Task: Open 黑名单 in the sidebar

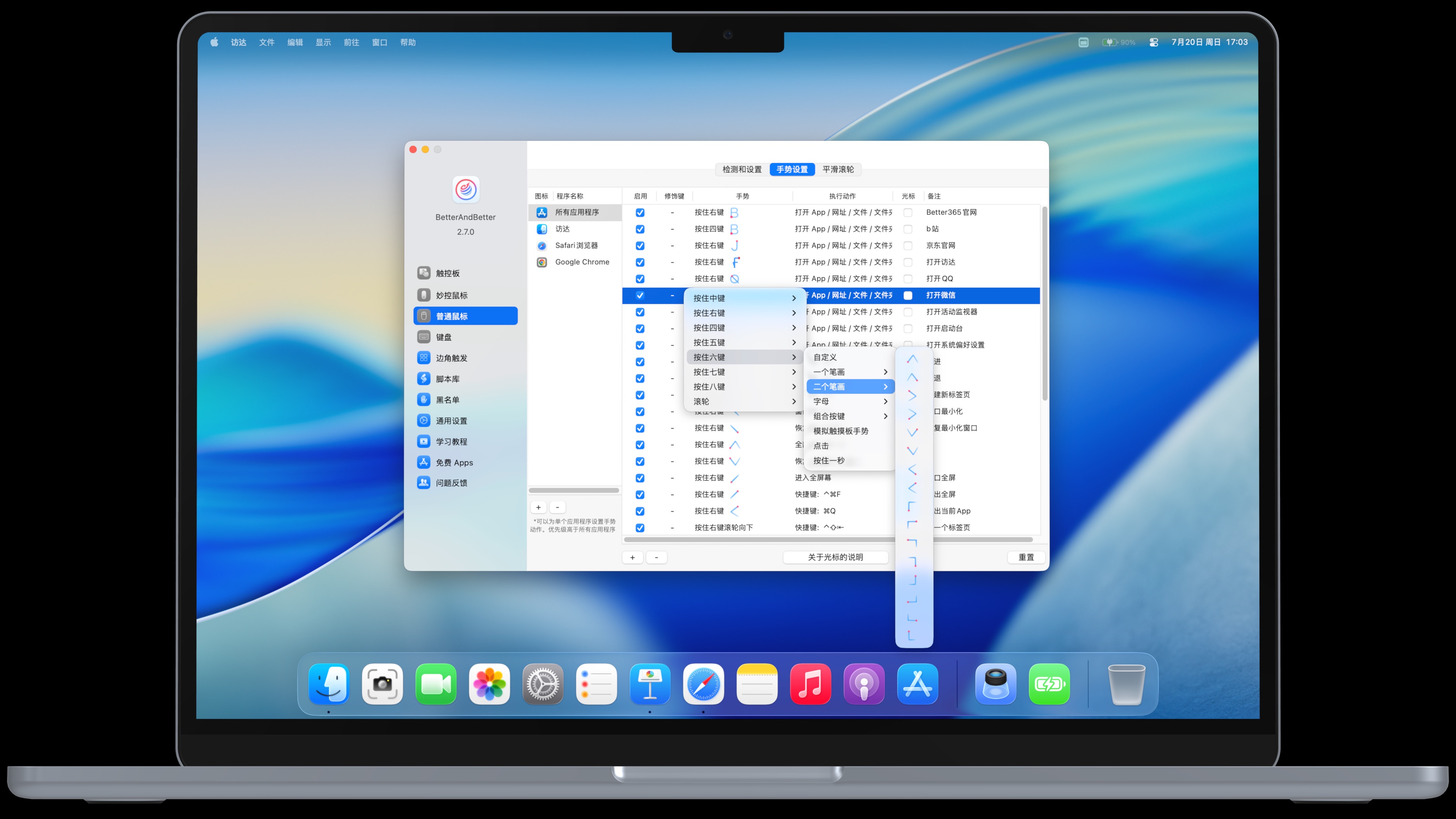Action: 447,400
